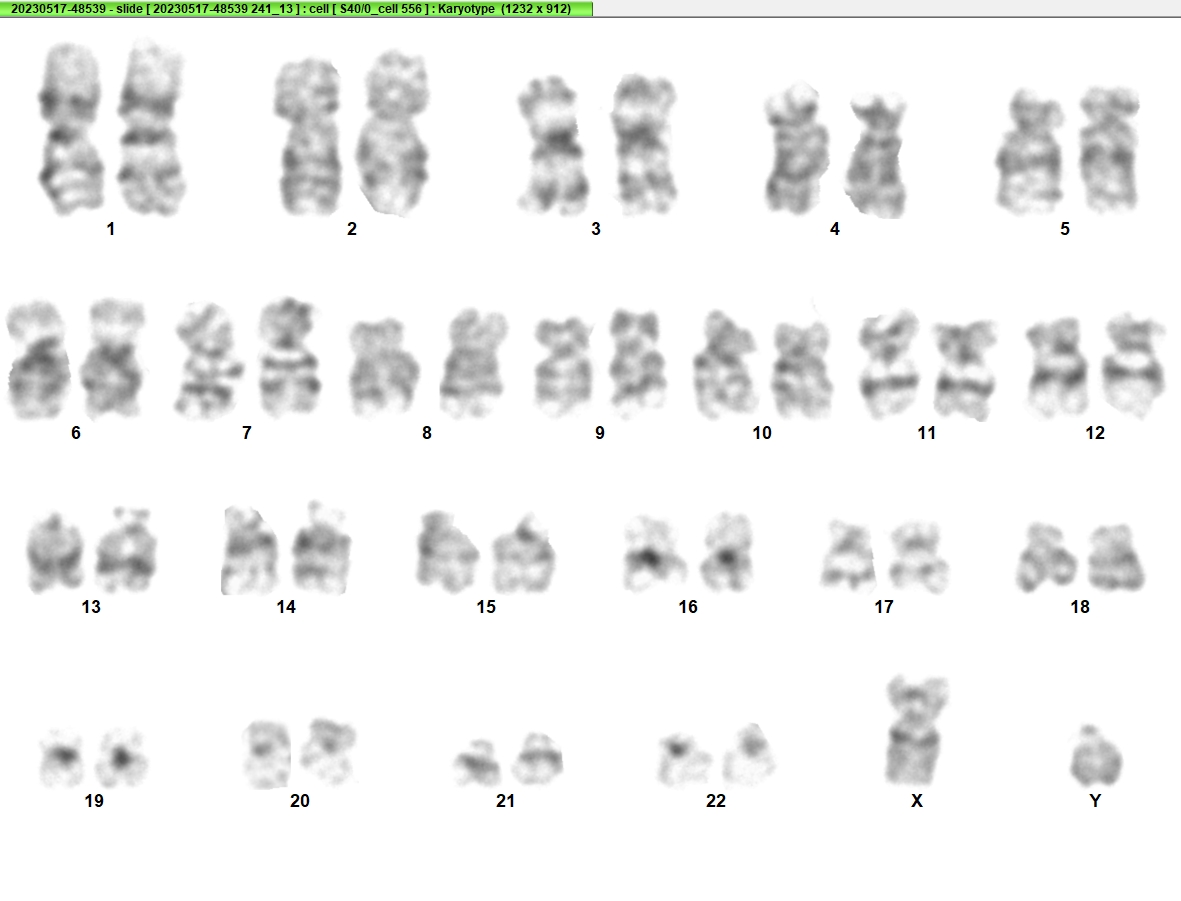Select the chromosome 14 pair image
Screen dimensions: 1181x901
[x=286, y=548]
